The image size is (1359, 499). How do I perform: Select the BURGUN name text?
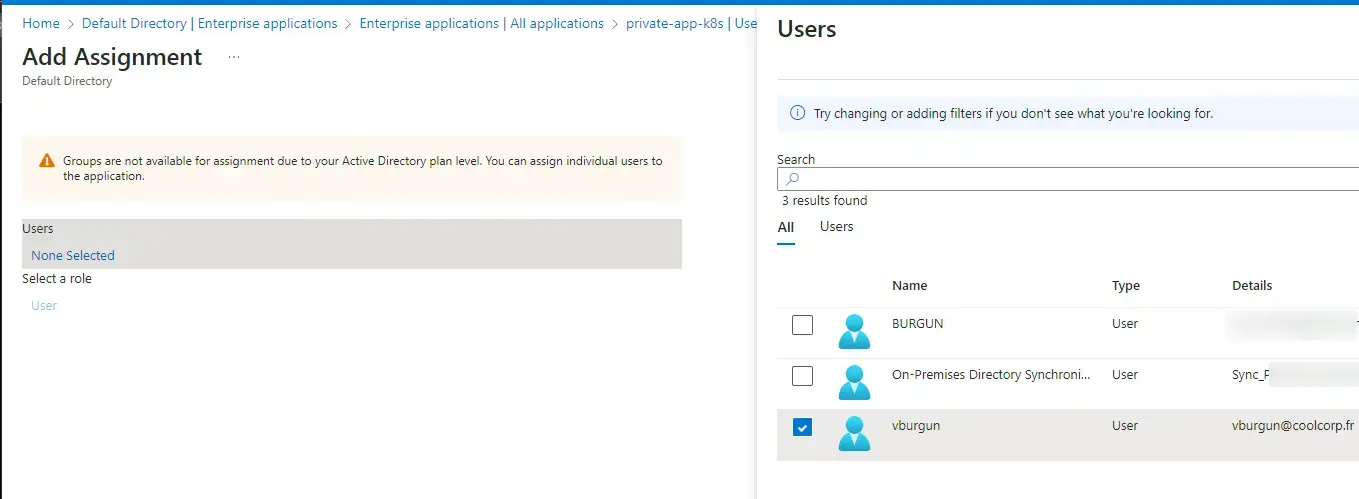coord(918,324)
